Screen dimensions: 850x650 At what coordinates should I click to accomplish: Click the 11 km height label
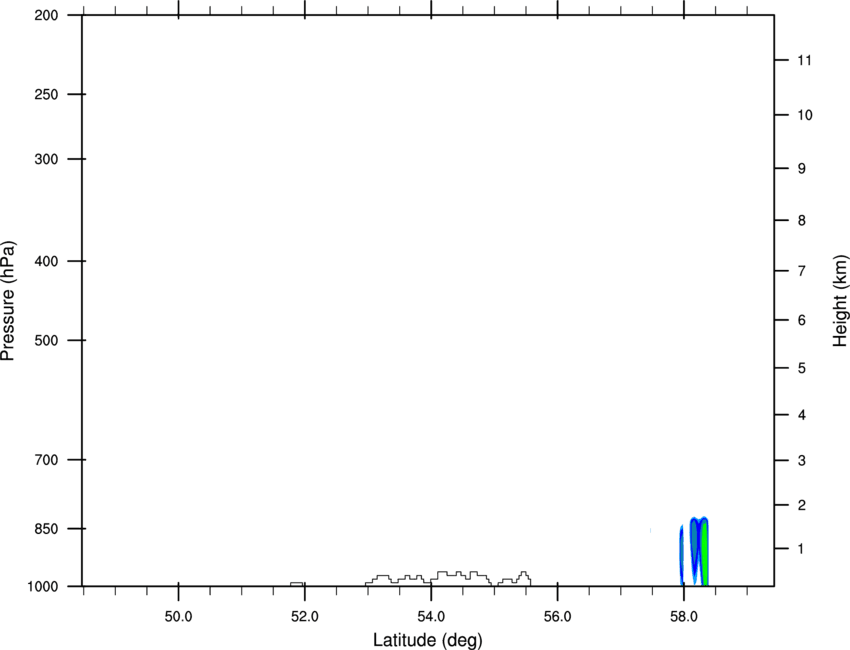click(x=804, y=60)
